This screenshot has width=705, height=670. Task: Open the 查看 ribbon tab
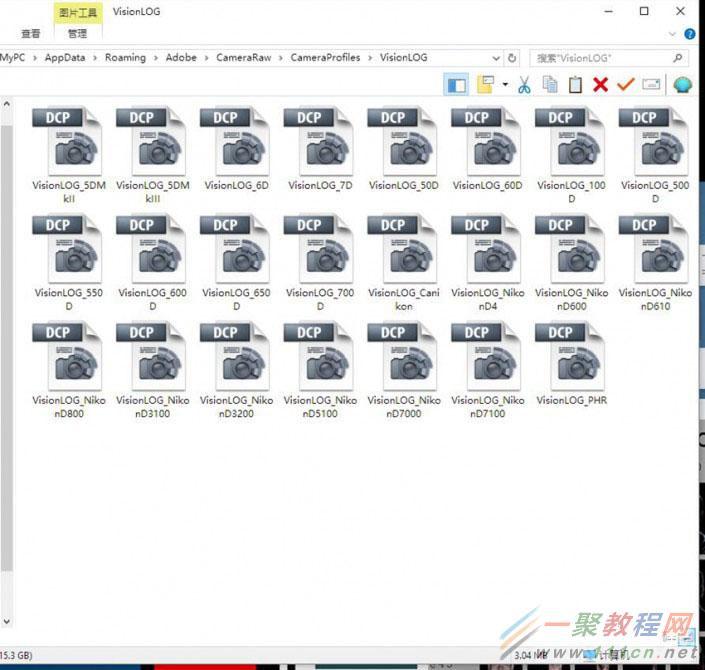click(x=31, y=34)
